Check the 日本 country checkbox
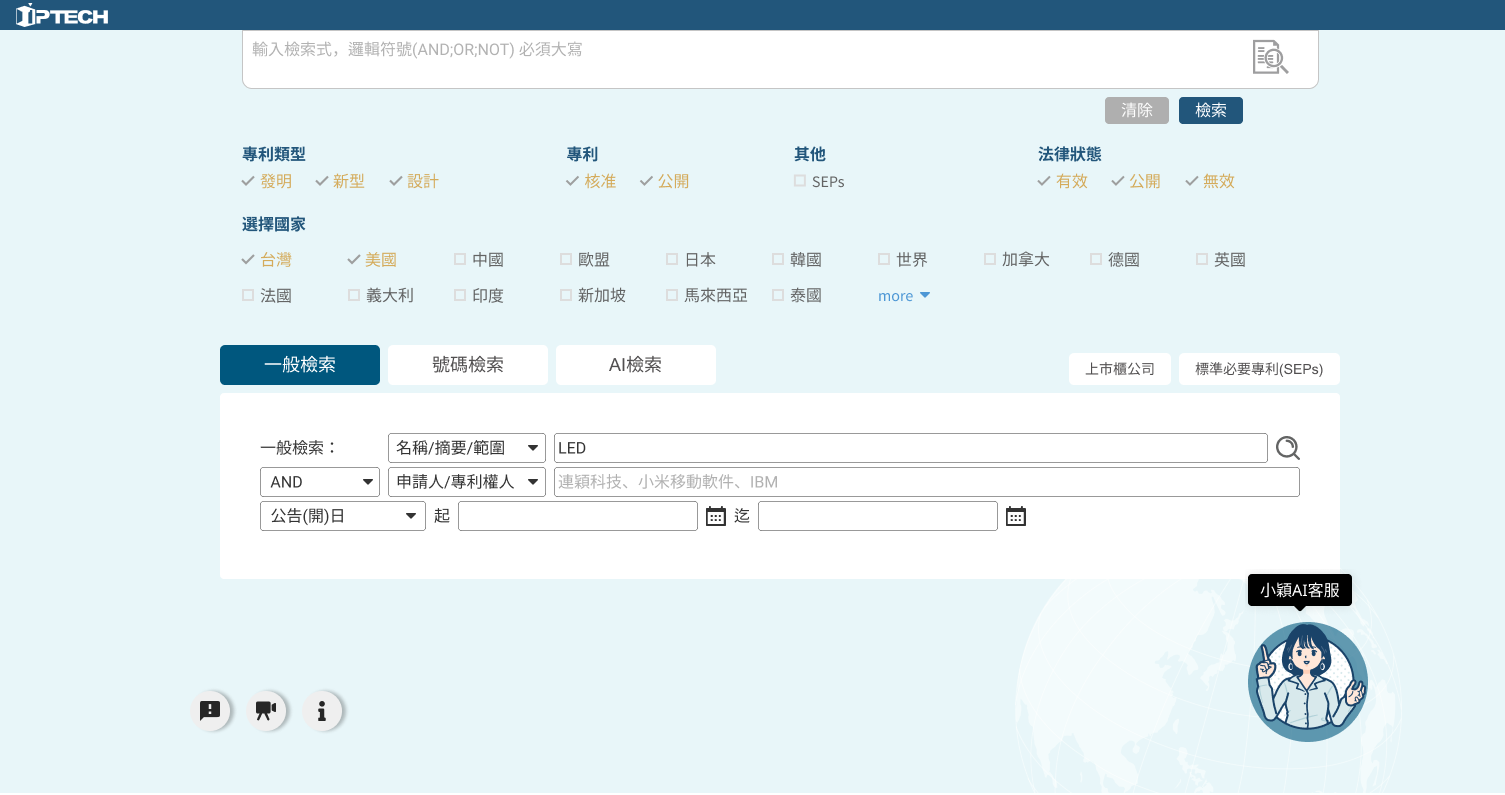This screenshot has width=1505, height=795. pos(672,259)
